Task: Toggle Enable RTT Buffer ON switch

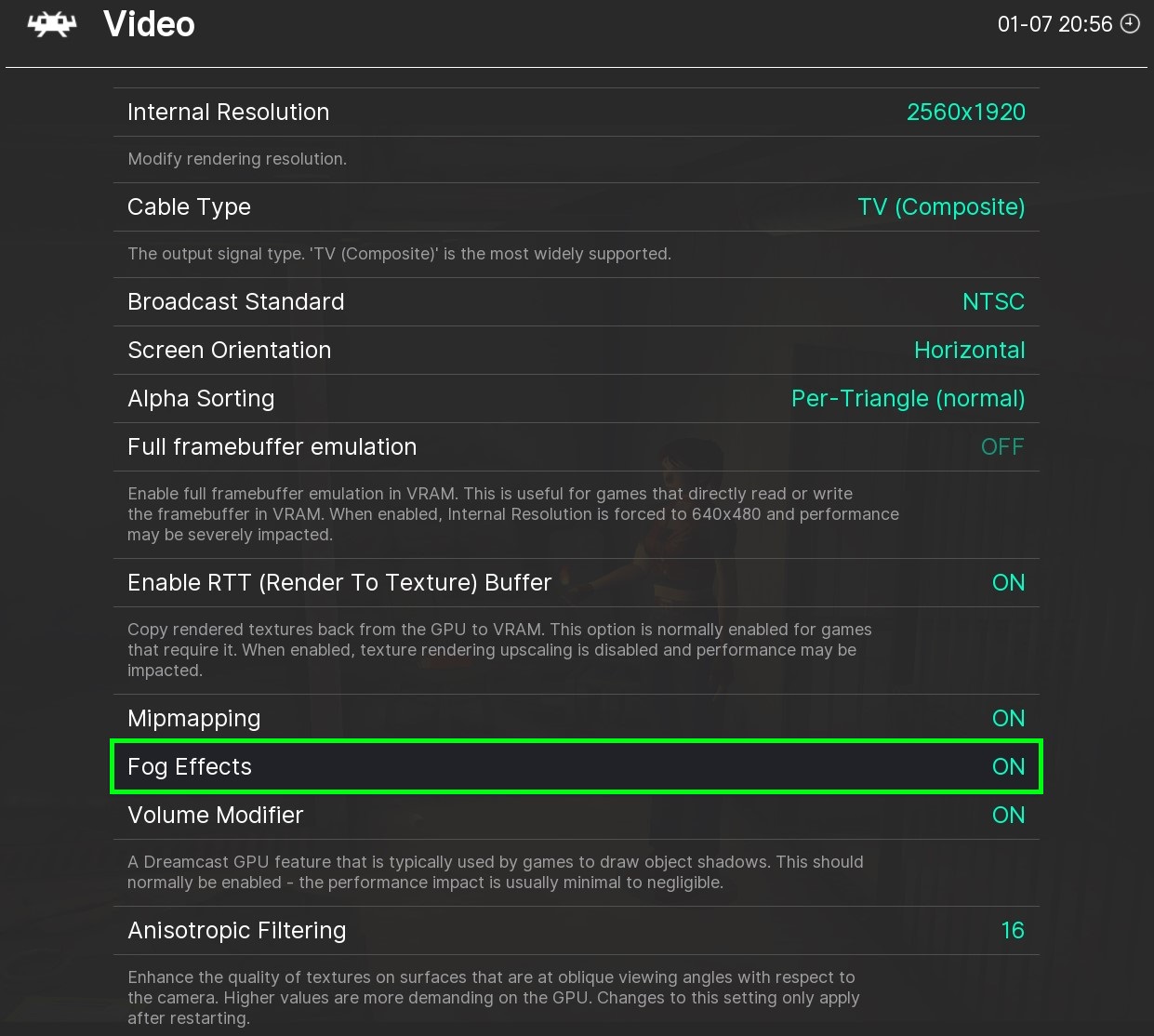Action: click(1008, 583)
